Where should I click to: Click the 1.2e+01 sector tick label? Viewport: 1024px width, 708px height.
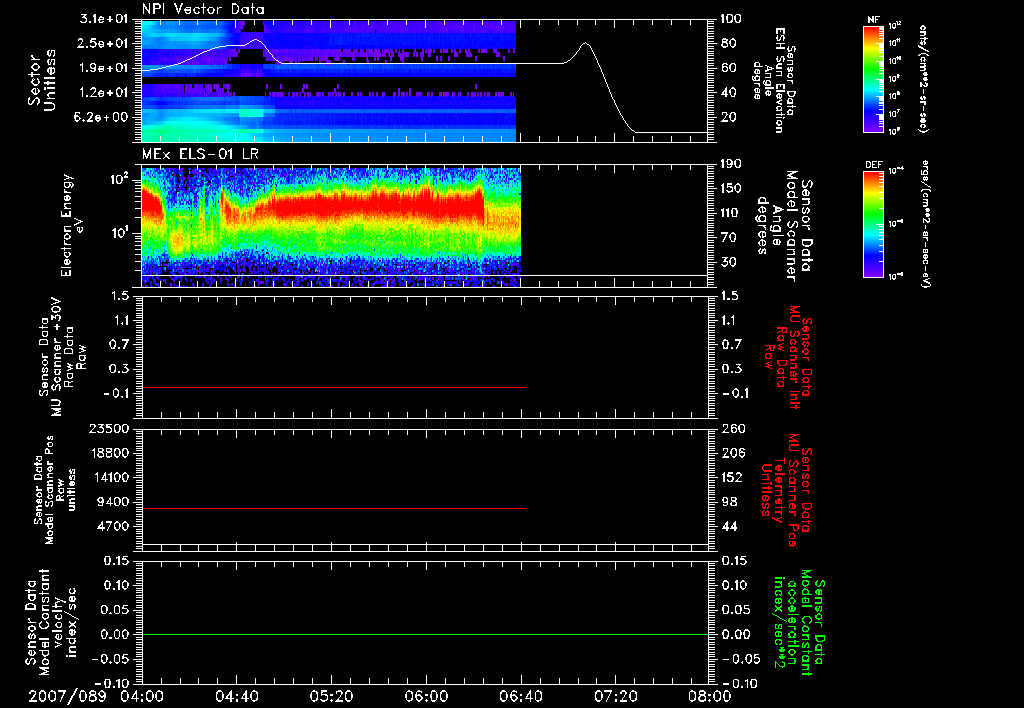(105, 93)
